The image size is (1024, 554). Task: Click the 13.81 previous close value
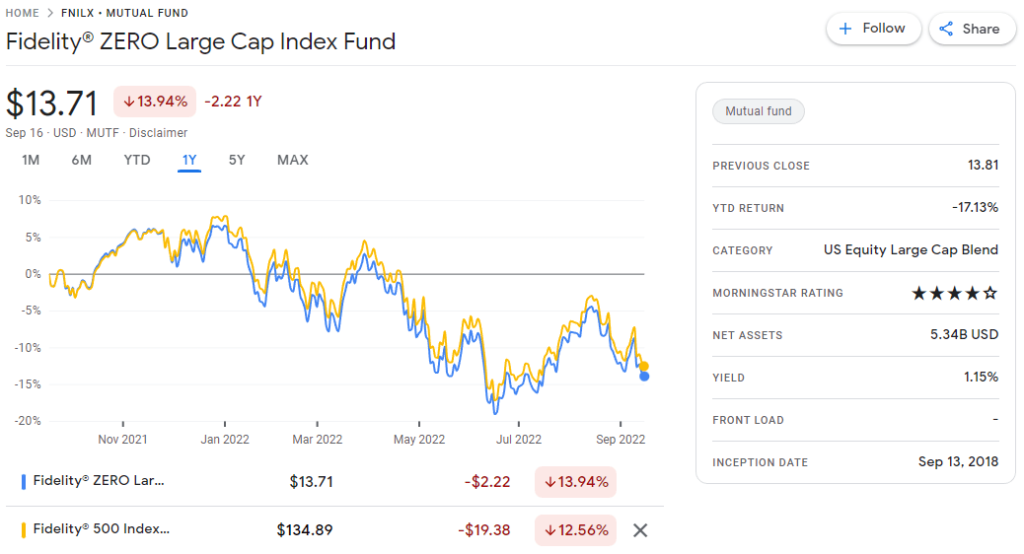(983, 165)
